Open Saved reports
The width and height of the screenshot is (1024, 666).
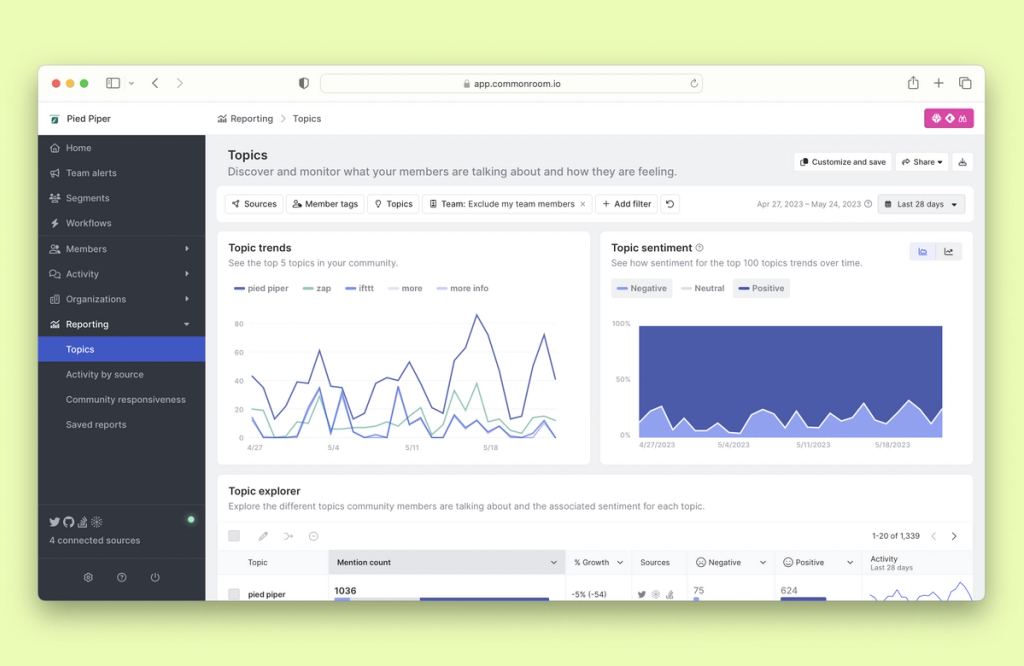point(121,424)
